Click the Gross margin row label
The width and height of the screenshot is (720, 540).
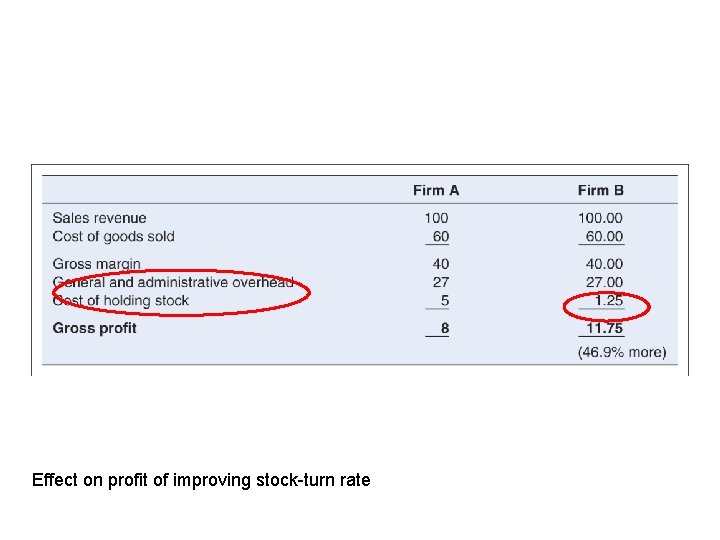tap(97, 264)
